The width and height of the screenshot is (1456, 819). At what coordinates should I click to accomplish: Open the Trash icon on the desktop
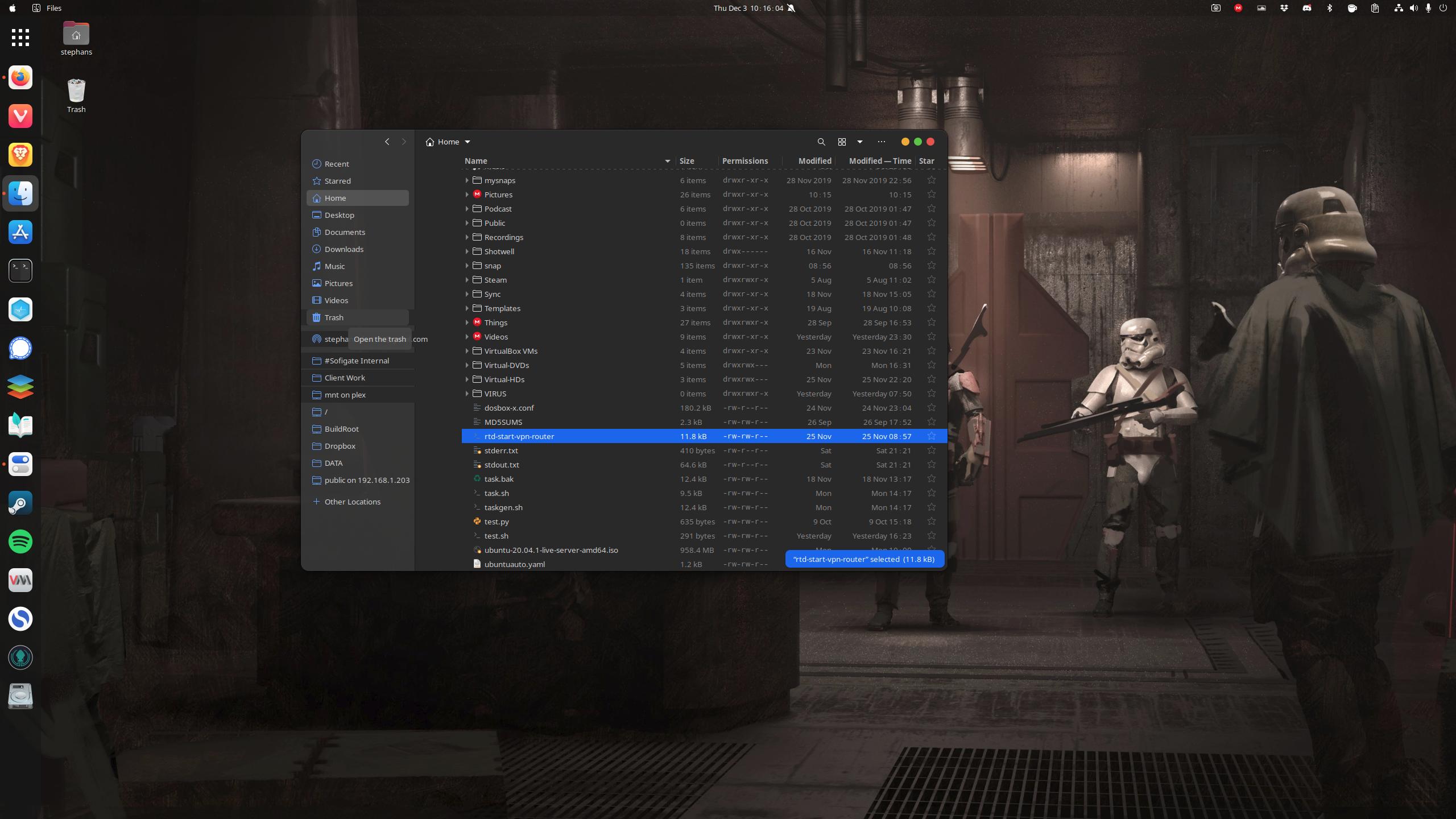[x=76, y=95]
